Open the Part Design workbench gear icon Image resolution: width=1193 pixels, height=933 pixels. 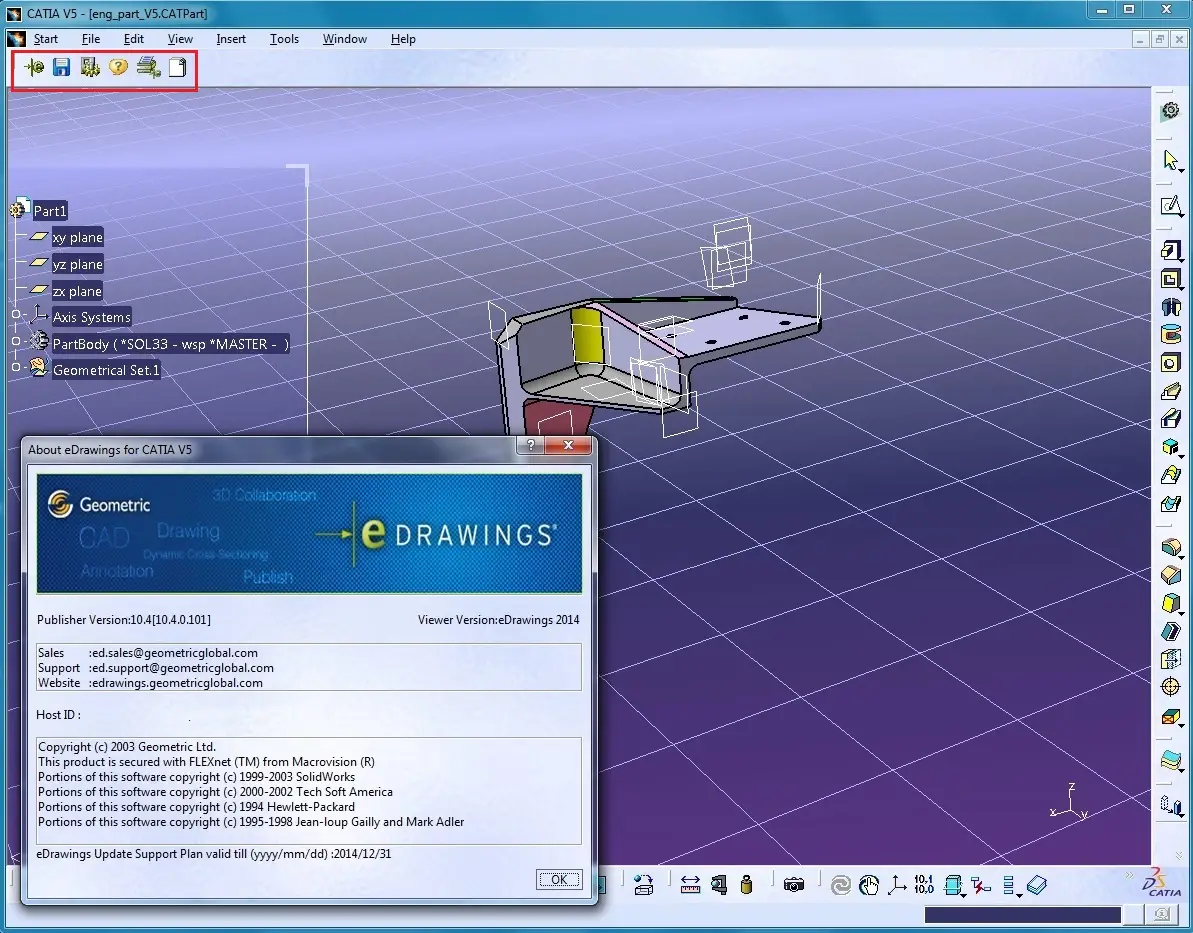(1170, 111)
